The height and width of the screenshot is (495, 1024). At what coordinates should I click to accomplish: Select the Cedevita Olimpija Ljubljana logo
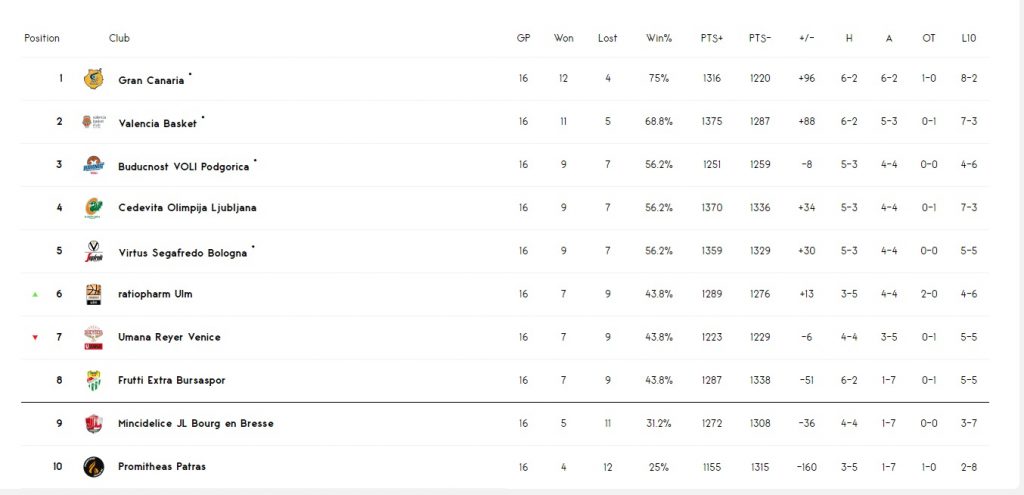tap(93, 208)
